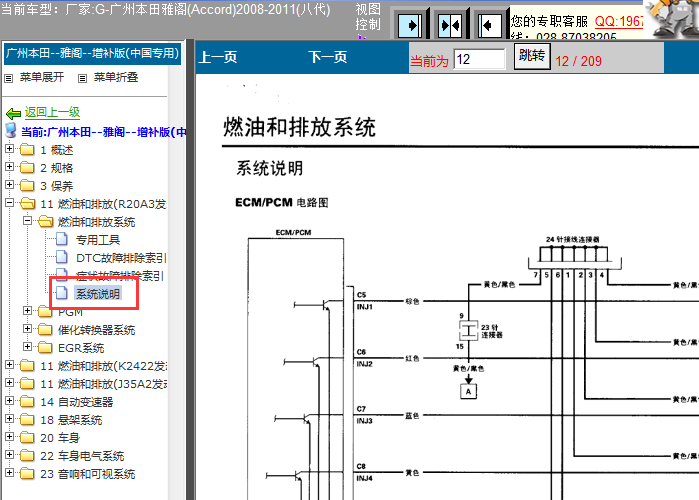Click the expand-right view control arrow icon
This screenshot has width=699, height=500.
410,25
